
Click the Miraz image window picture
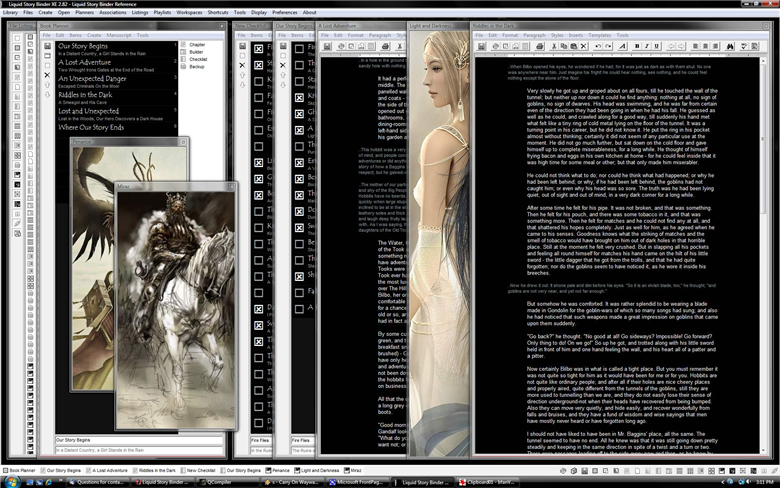[x=176, y=310]
